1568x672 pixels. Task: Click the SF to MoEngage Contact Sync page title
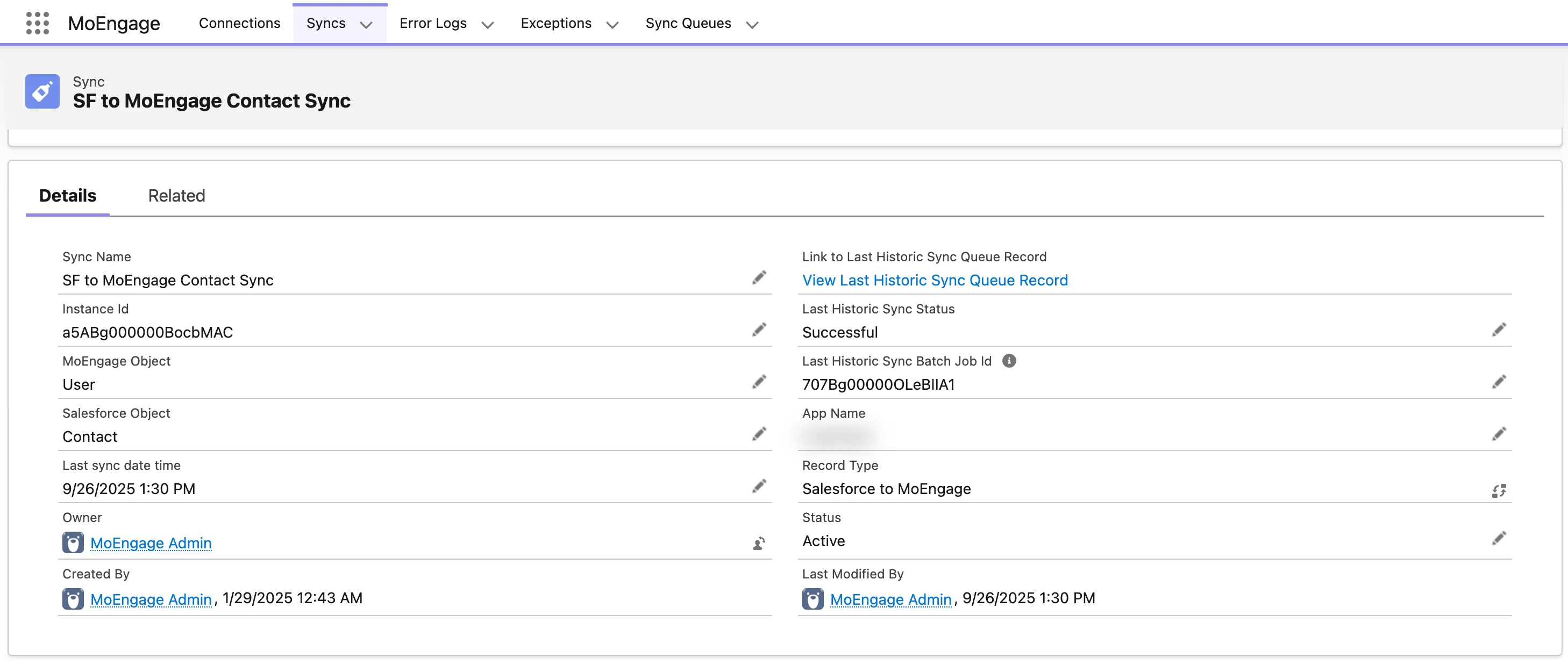tap(211, 101)
